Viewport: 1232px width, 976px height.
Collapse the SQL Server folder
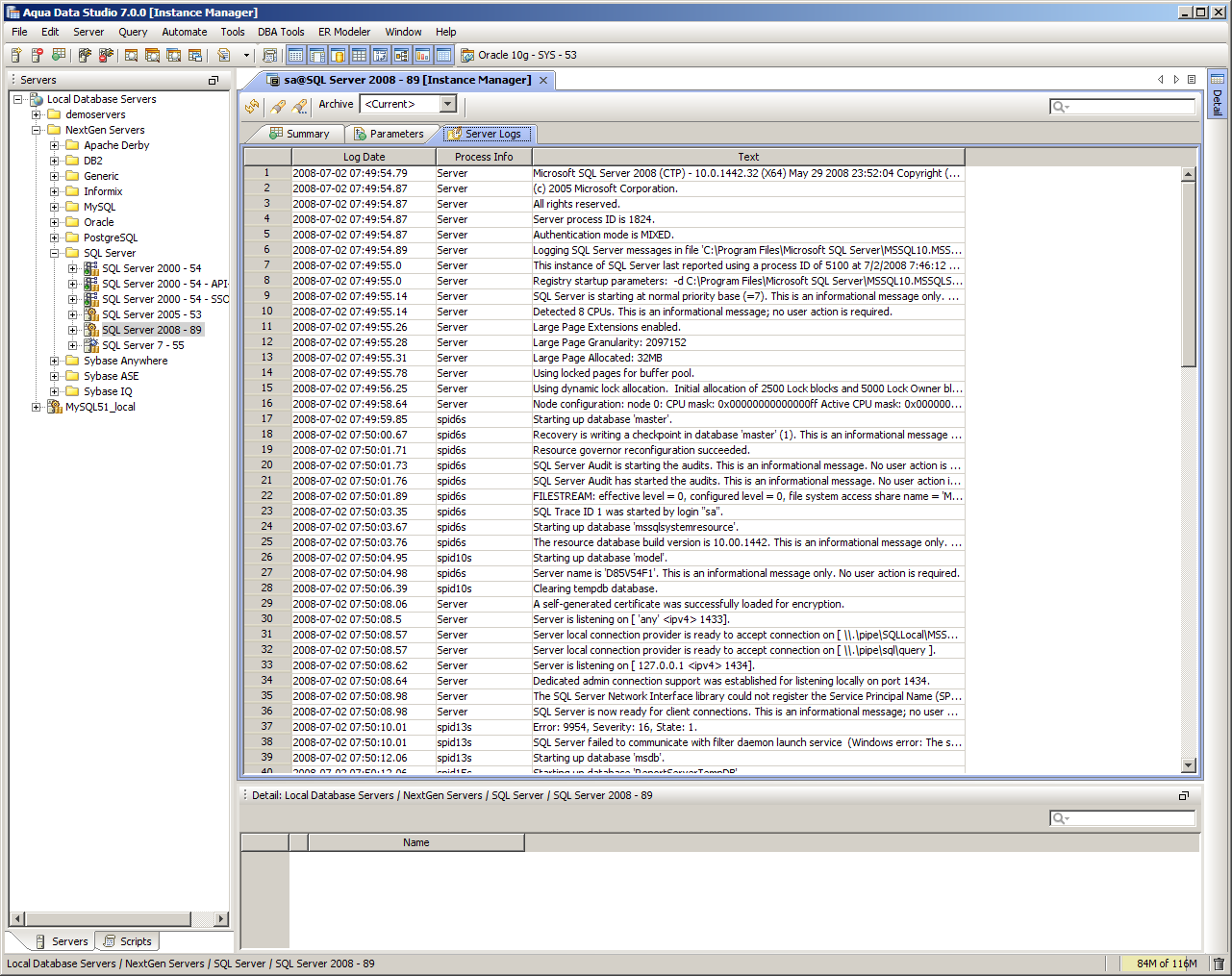click(55, 253)
